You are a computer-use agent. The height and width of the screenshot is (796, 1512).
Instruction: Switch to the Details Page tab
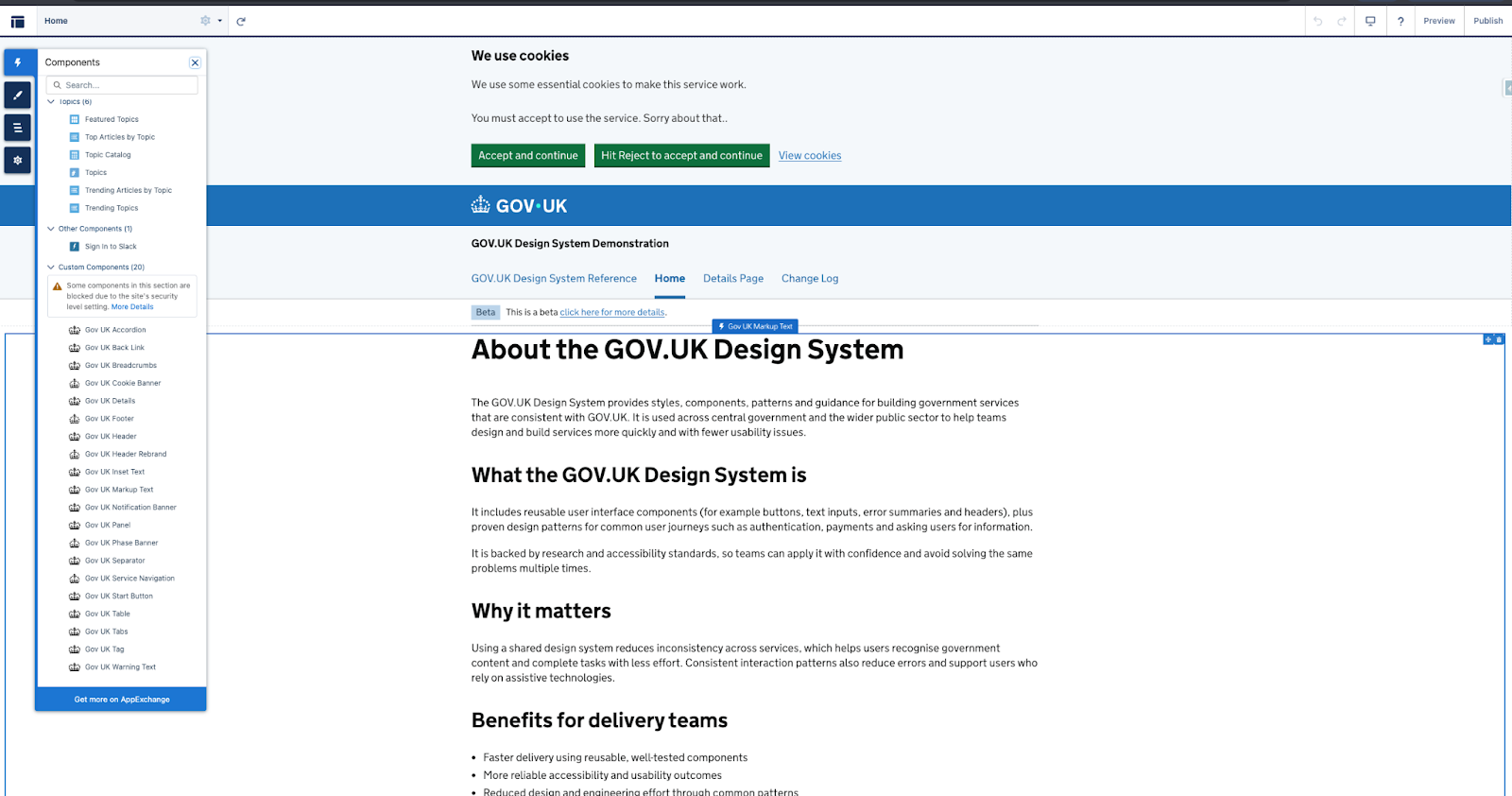coord(732,279)
